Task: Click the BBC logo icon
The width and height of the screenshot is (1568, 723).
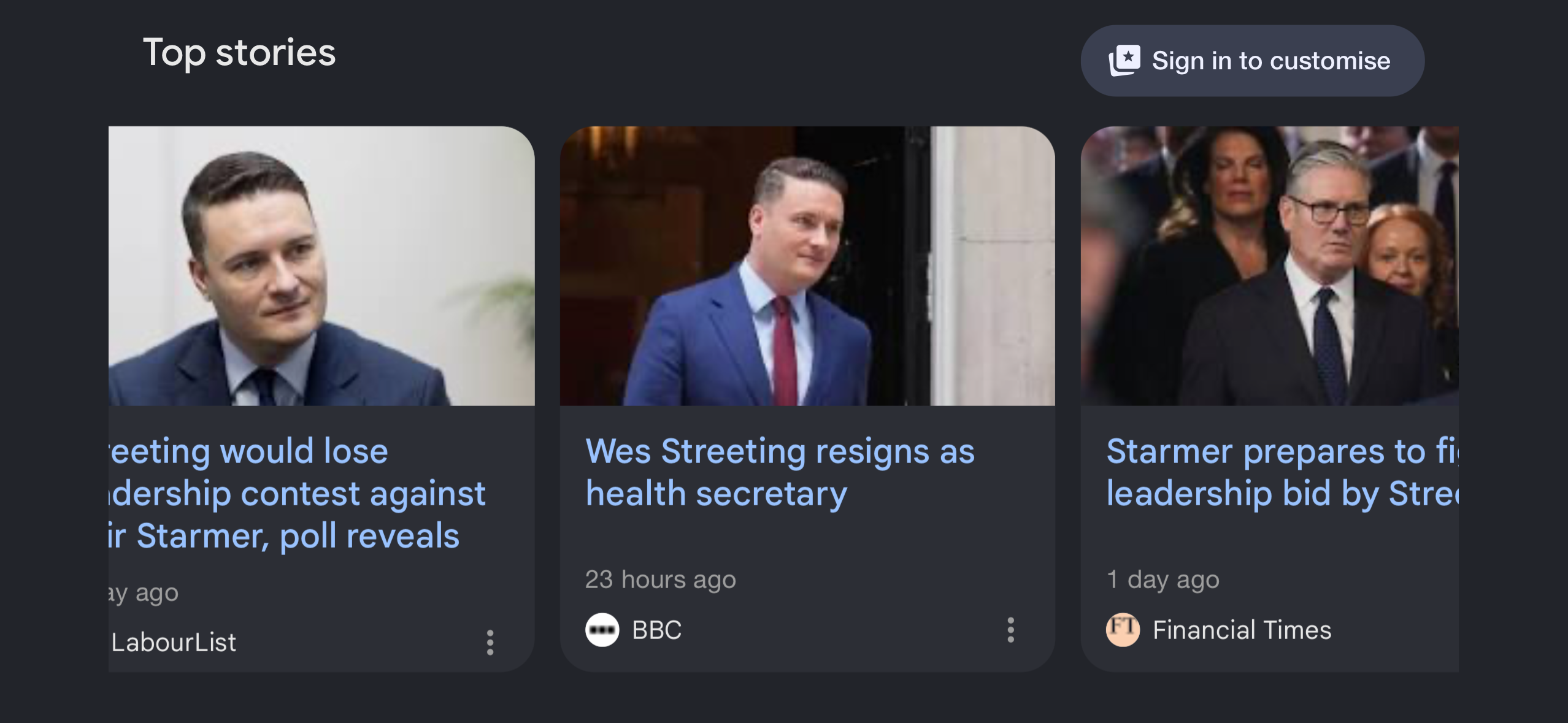Action: tap(602, 630)
